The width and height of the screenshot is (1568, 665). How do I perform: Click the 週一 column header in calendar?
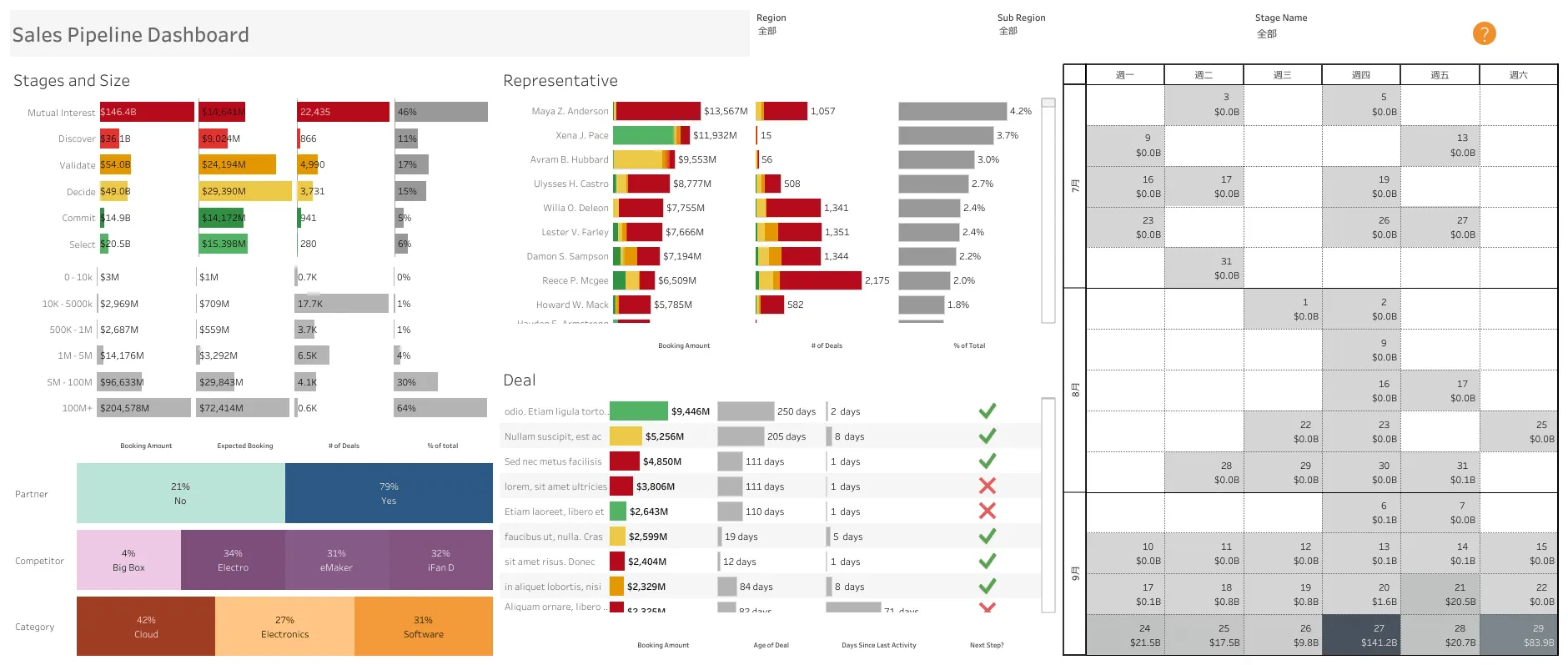coord(1125,75)
